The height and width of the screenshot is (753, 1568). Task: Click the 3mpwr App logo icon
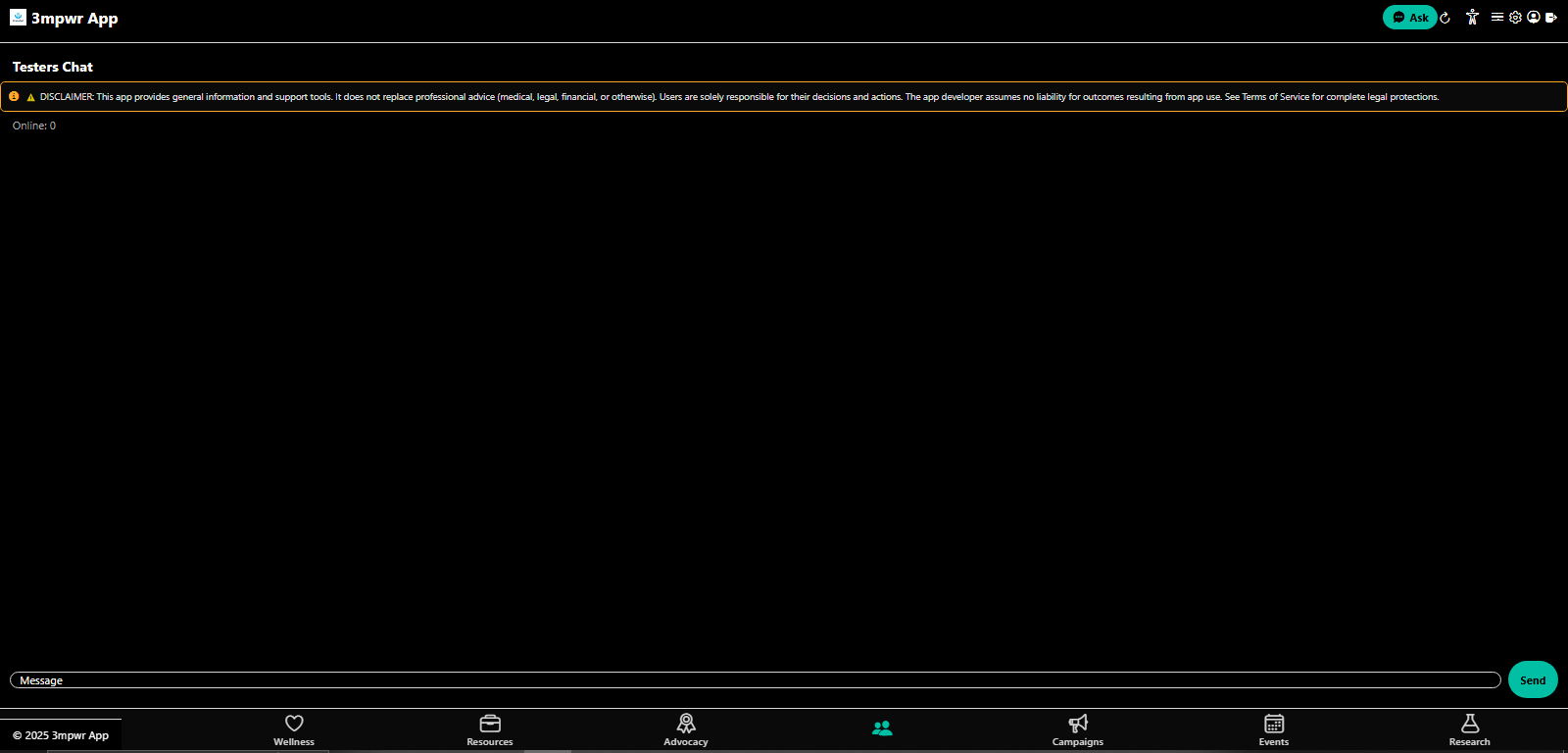pos(18,17)
